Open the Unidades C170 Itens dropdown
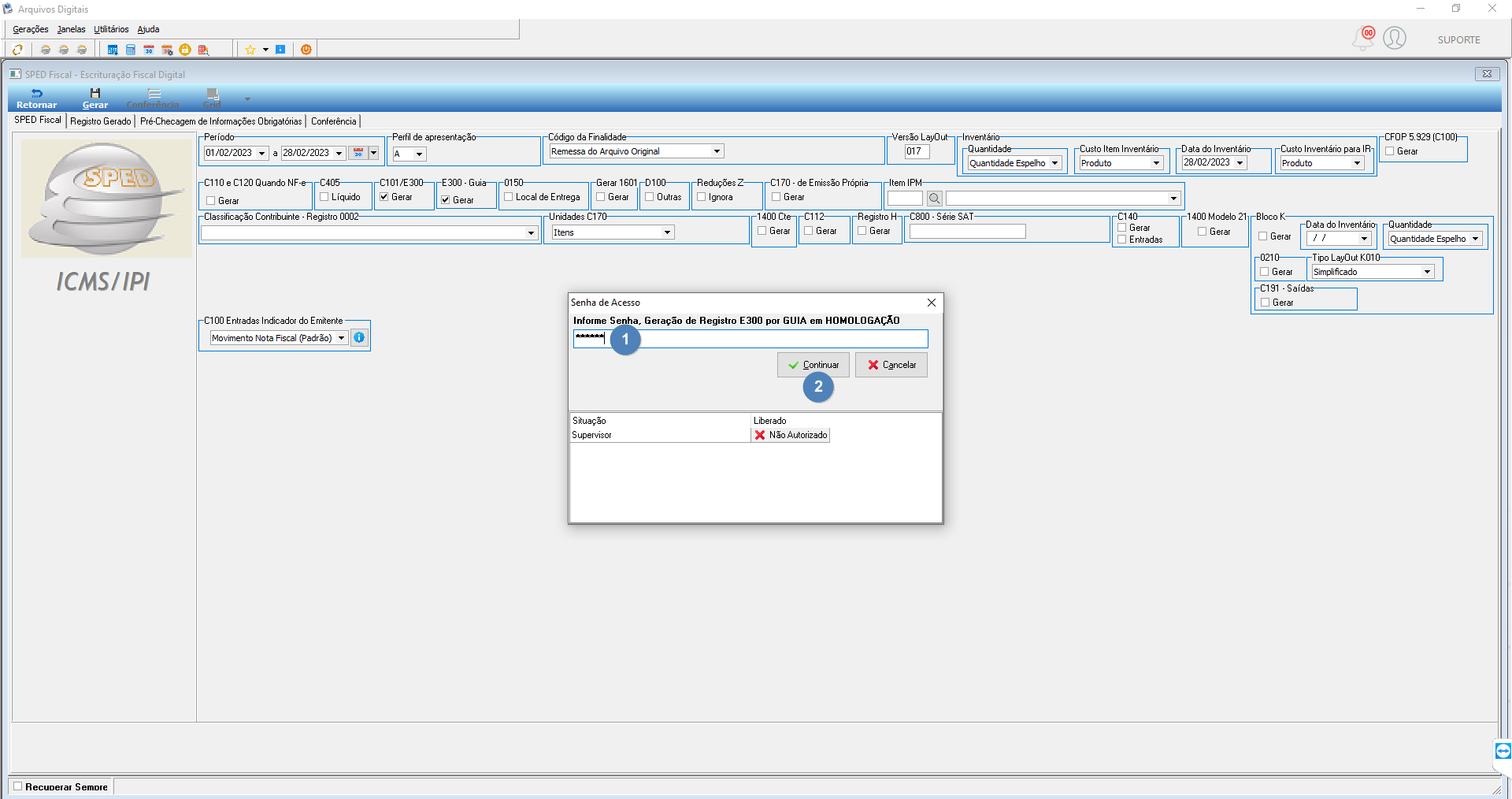Screen dimensions: 1512x799 pos(667,232)
